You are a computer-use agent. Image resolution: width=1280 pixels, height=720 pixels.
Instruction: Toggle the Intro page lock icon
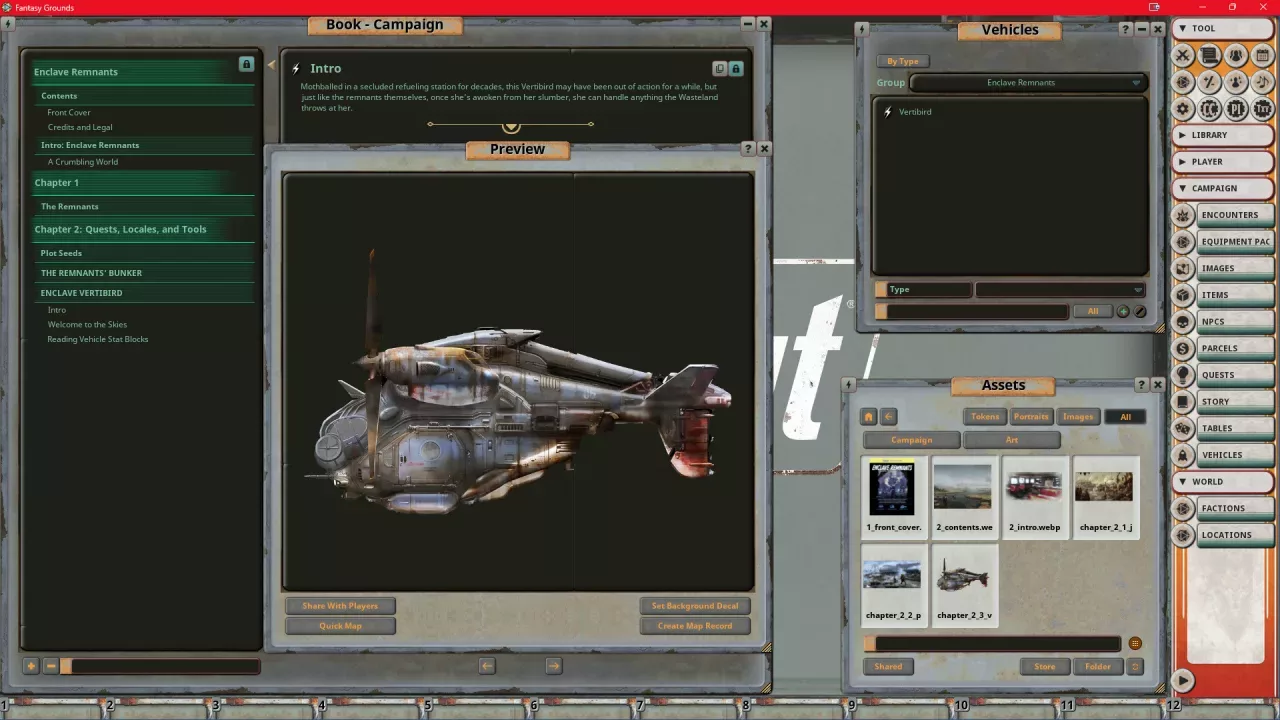736,69
